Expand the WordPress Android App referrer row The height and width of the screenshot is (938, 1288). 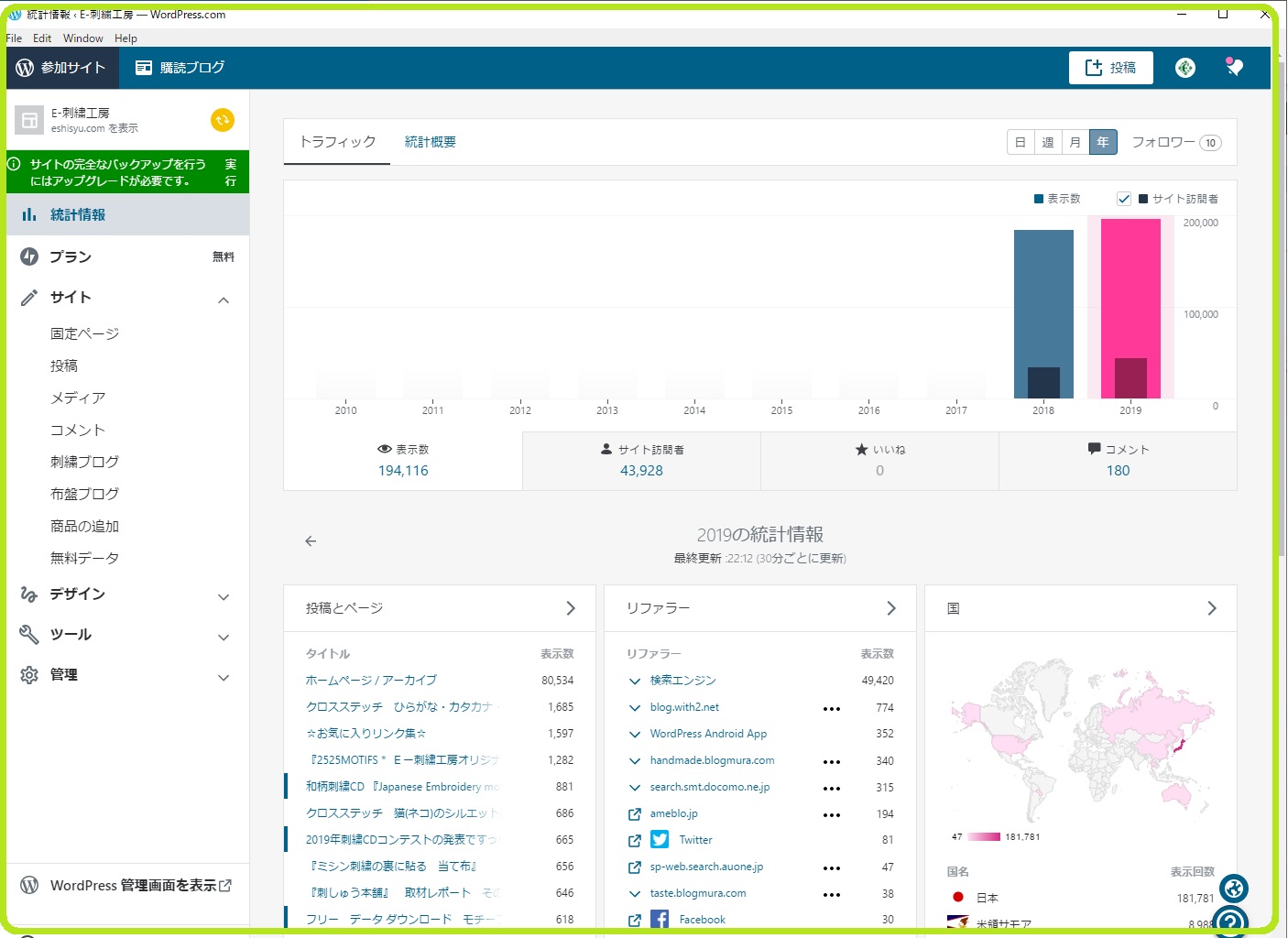coord(634,735)
